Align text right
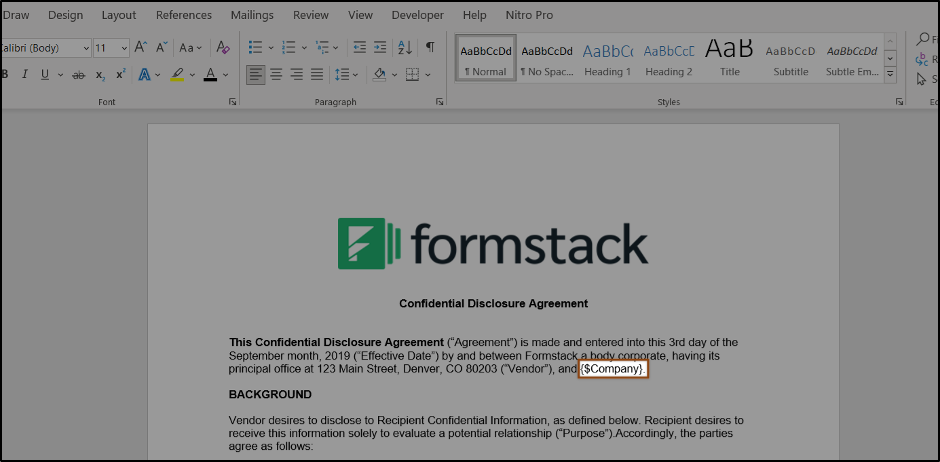 click(x=296, y=75)
